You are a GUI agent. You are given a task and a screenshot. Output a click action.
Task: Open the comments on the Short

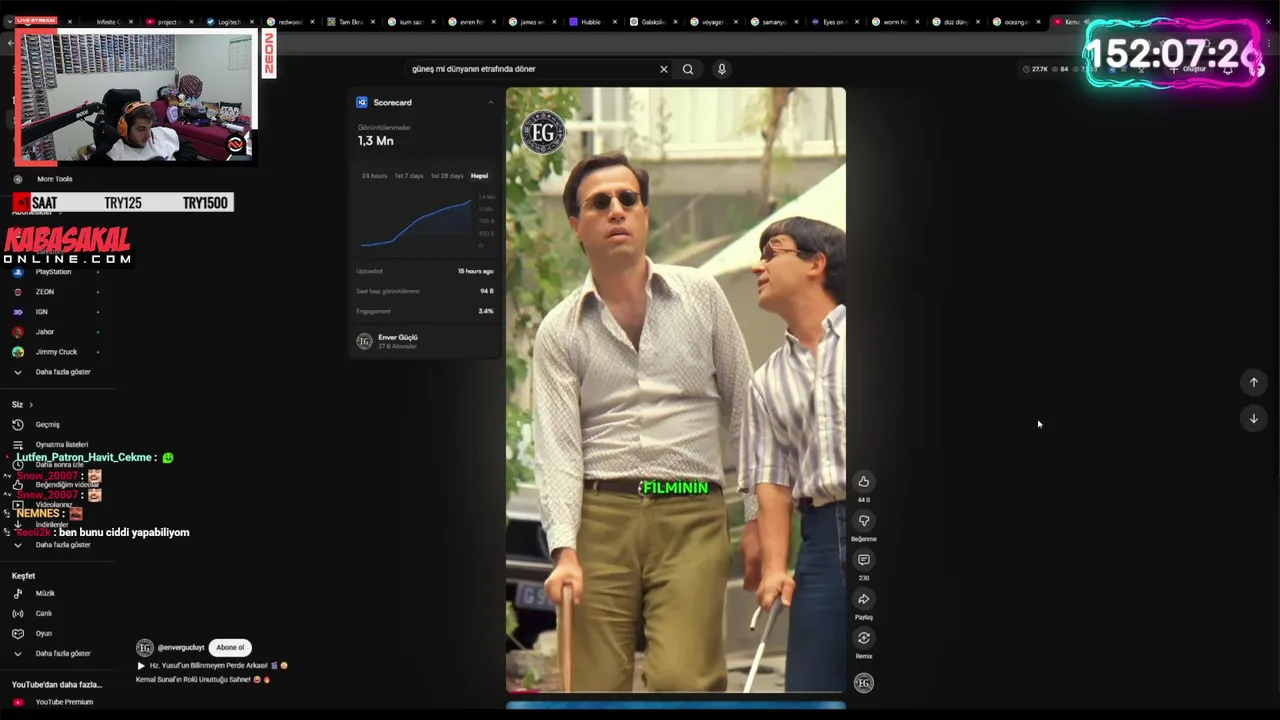tap(864, 560)
